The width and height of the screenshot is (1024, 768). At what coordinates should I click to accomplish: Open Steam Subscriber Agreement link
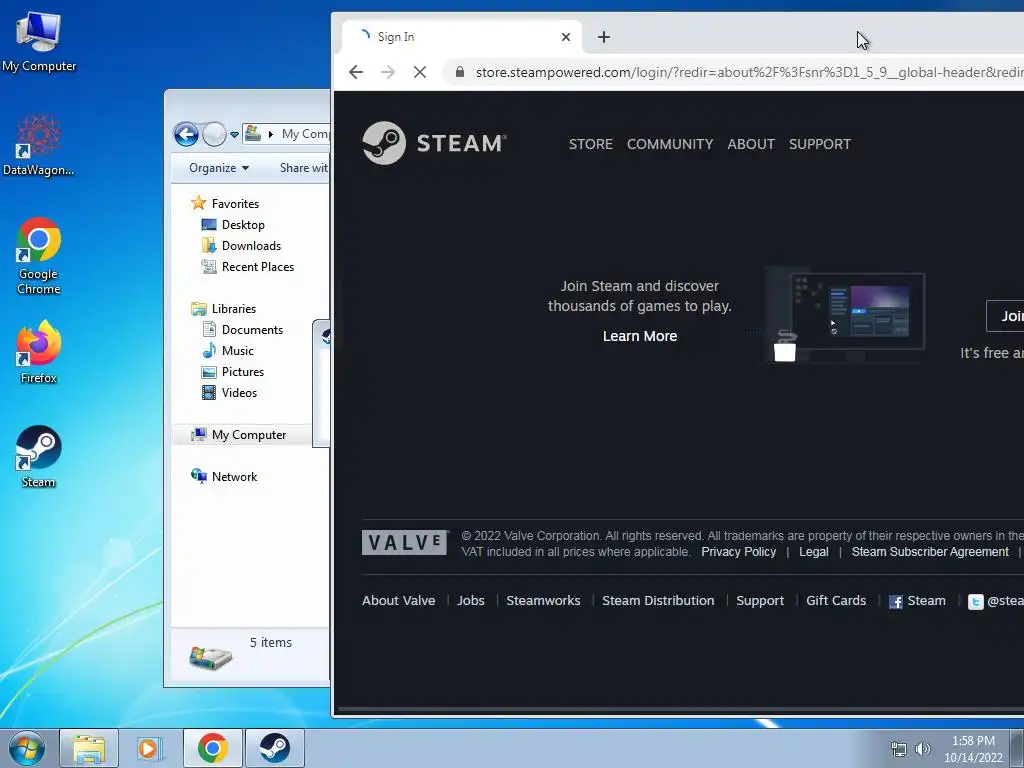click(930, 552)
